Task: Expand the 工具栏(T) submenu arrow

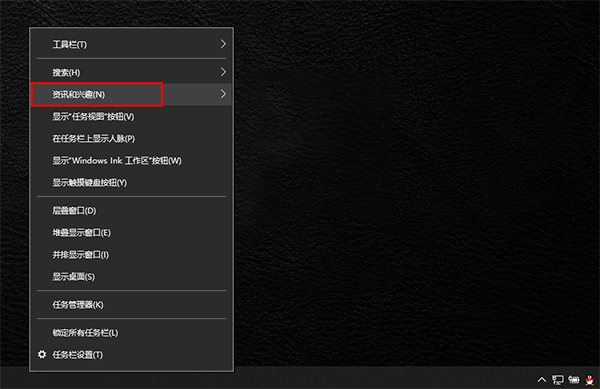Action: point(223,44)
